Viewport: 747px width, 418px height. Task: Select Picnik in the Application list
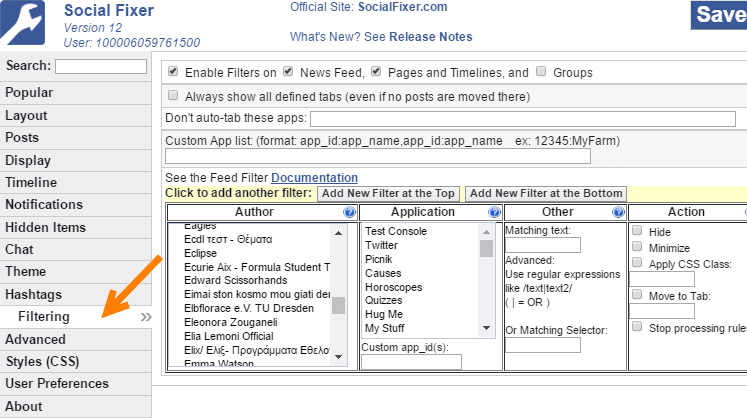click(379, 259)
